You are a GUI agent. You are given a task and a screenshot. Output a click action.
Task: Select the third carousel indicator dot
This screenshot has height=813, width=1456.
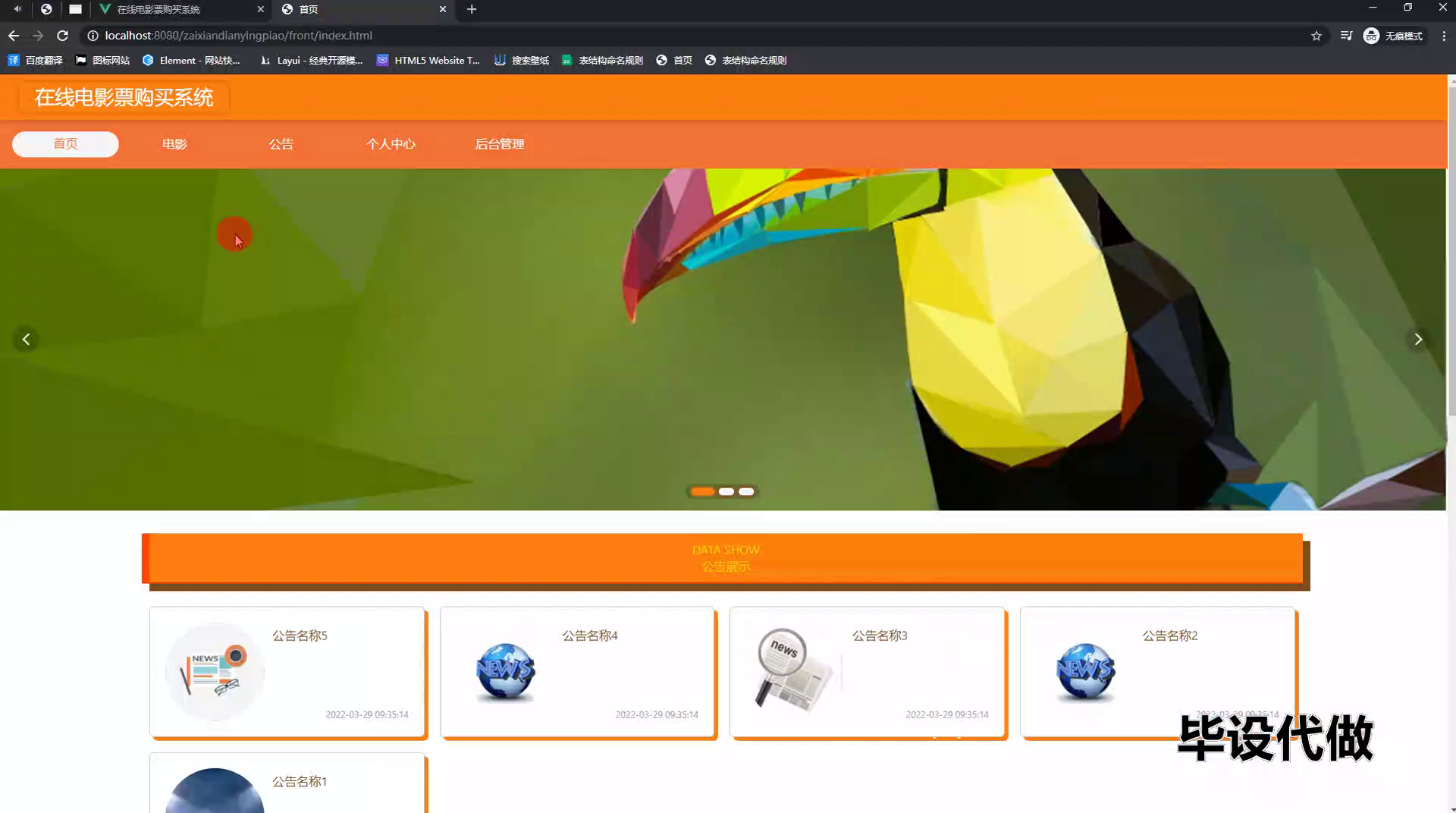tap(746, 491)
